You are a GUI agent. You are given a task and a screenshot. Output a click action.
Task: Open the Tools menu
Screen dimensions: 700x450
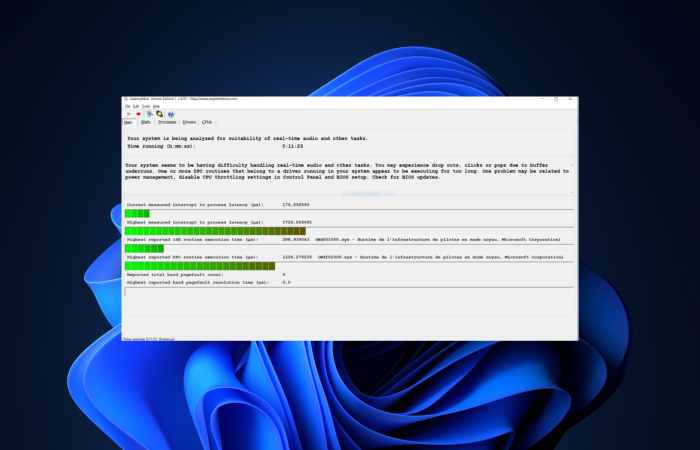coord(146,106)
